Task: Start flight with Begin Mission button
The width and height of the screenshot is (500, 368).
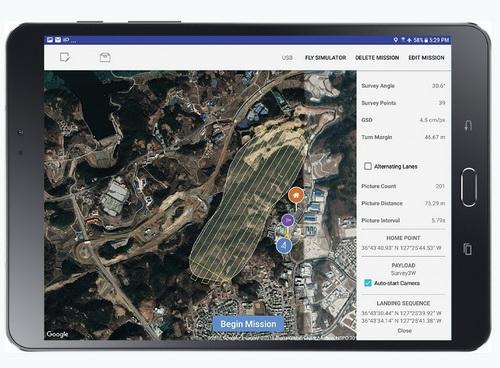Action: click(248, 324)
